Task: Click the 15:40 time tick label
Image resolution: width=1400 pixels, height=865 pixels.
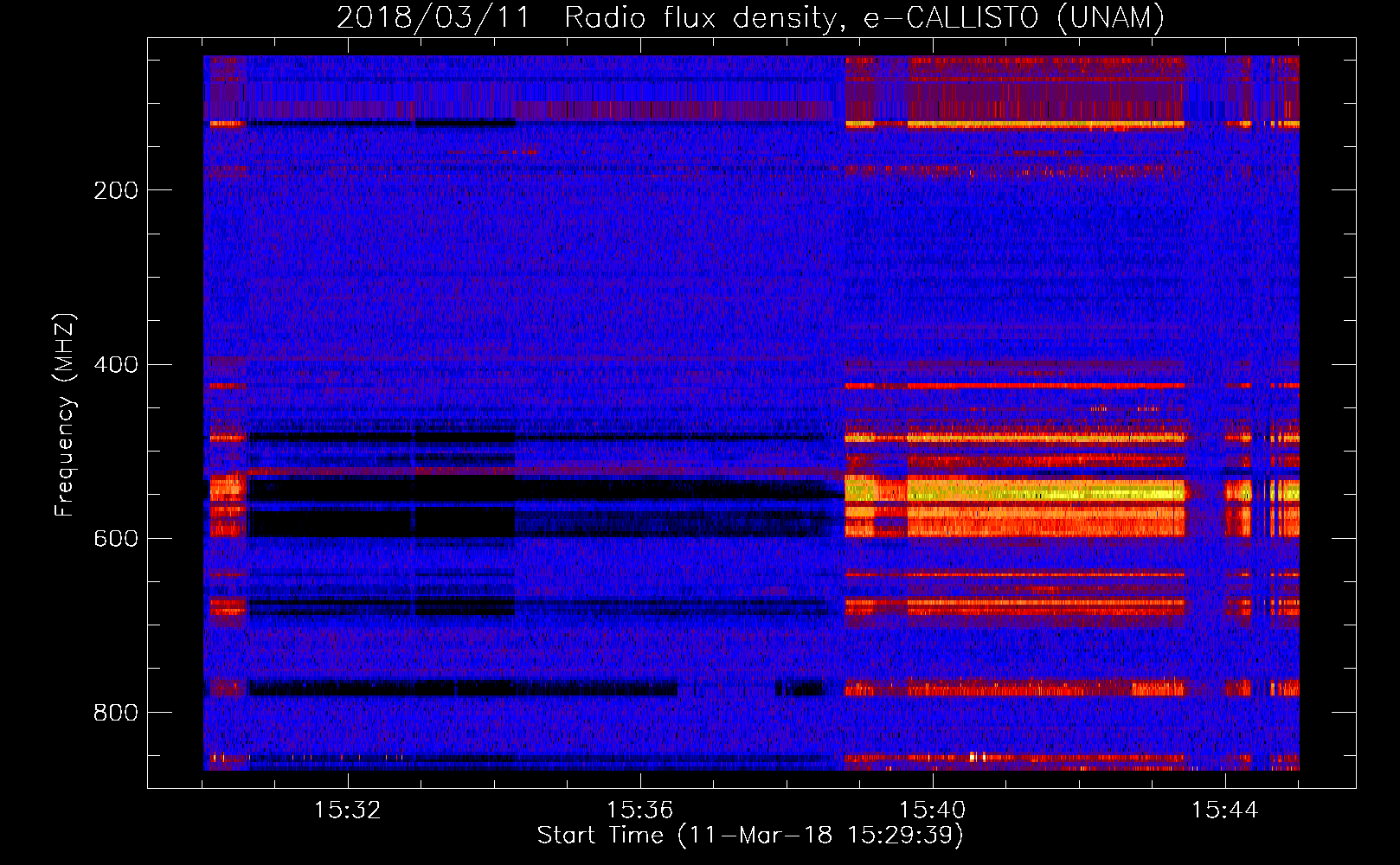Action: (933, 811)
